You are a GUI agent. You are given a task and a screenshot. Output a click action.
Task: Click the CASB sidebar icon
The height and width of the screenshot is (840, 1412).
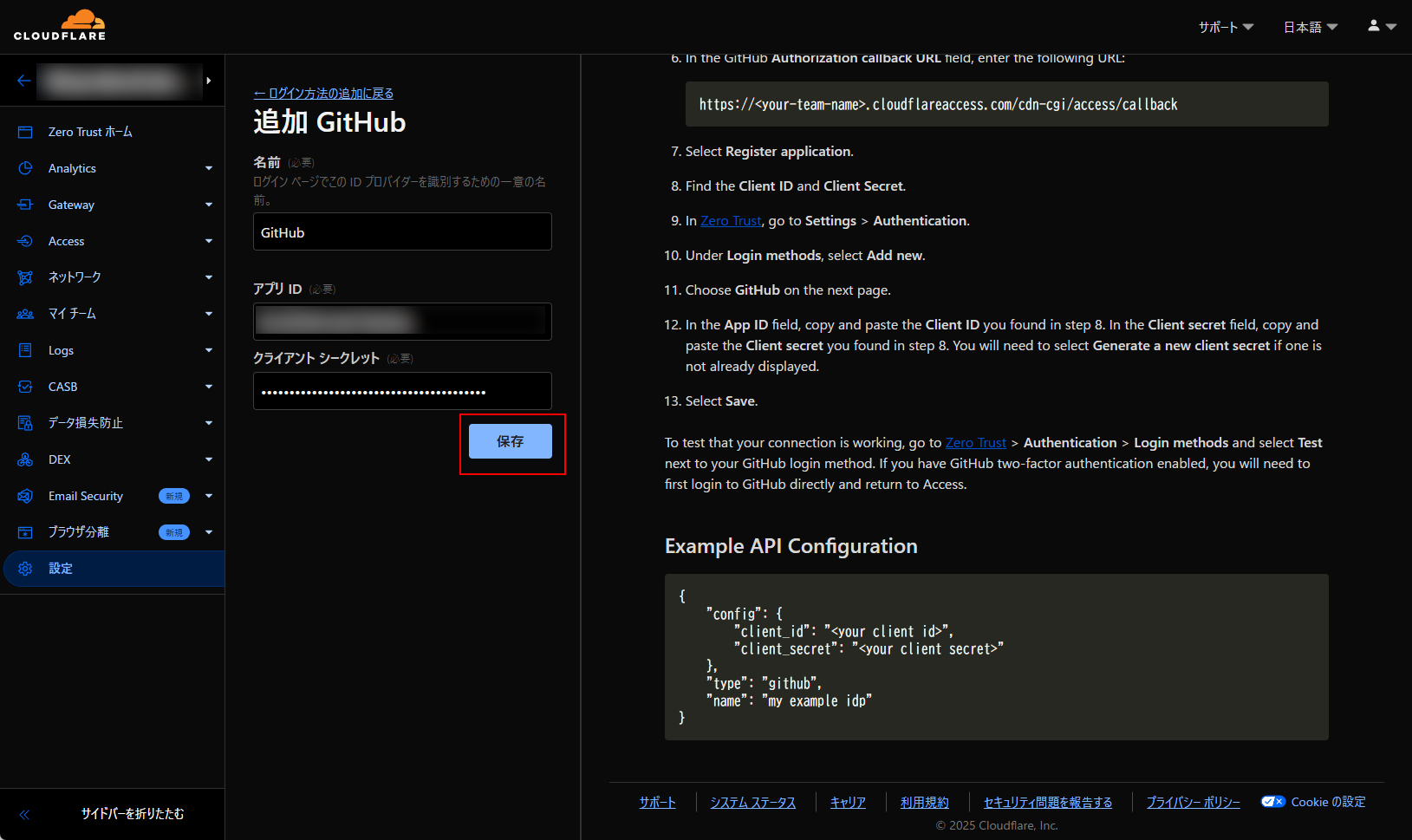click(x=25, y=387)
